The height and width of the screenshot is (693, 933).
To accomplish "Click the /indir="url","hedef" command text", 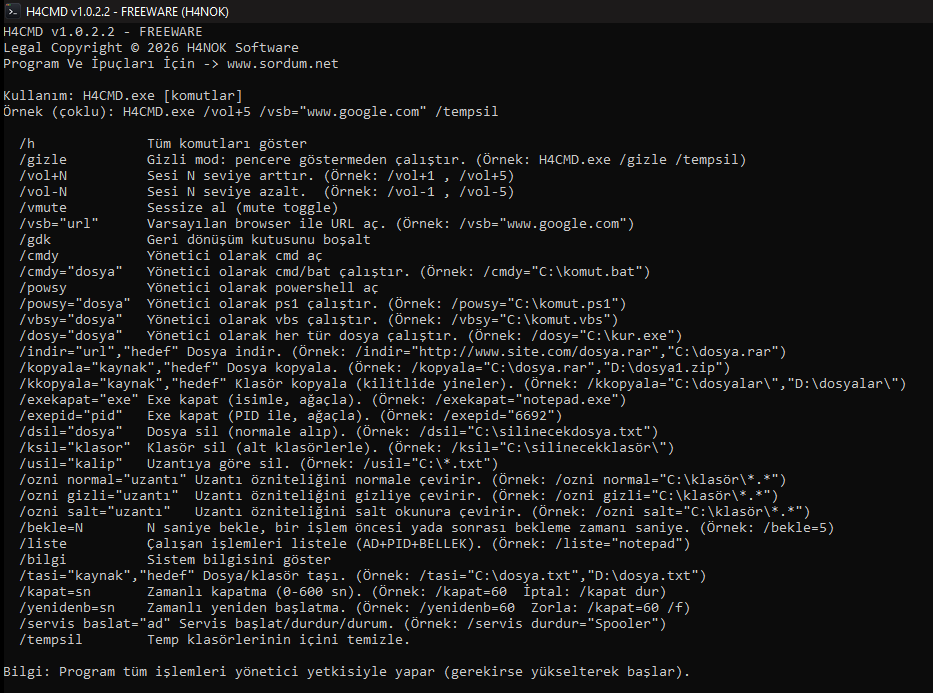I will pyautogui.click(x=99, y=352).
